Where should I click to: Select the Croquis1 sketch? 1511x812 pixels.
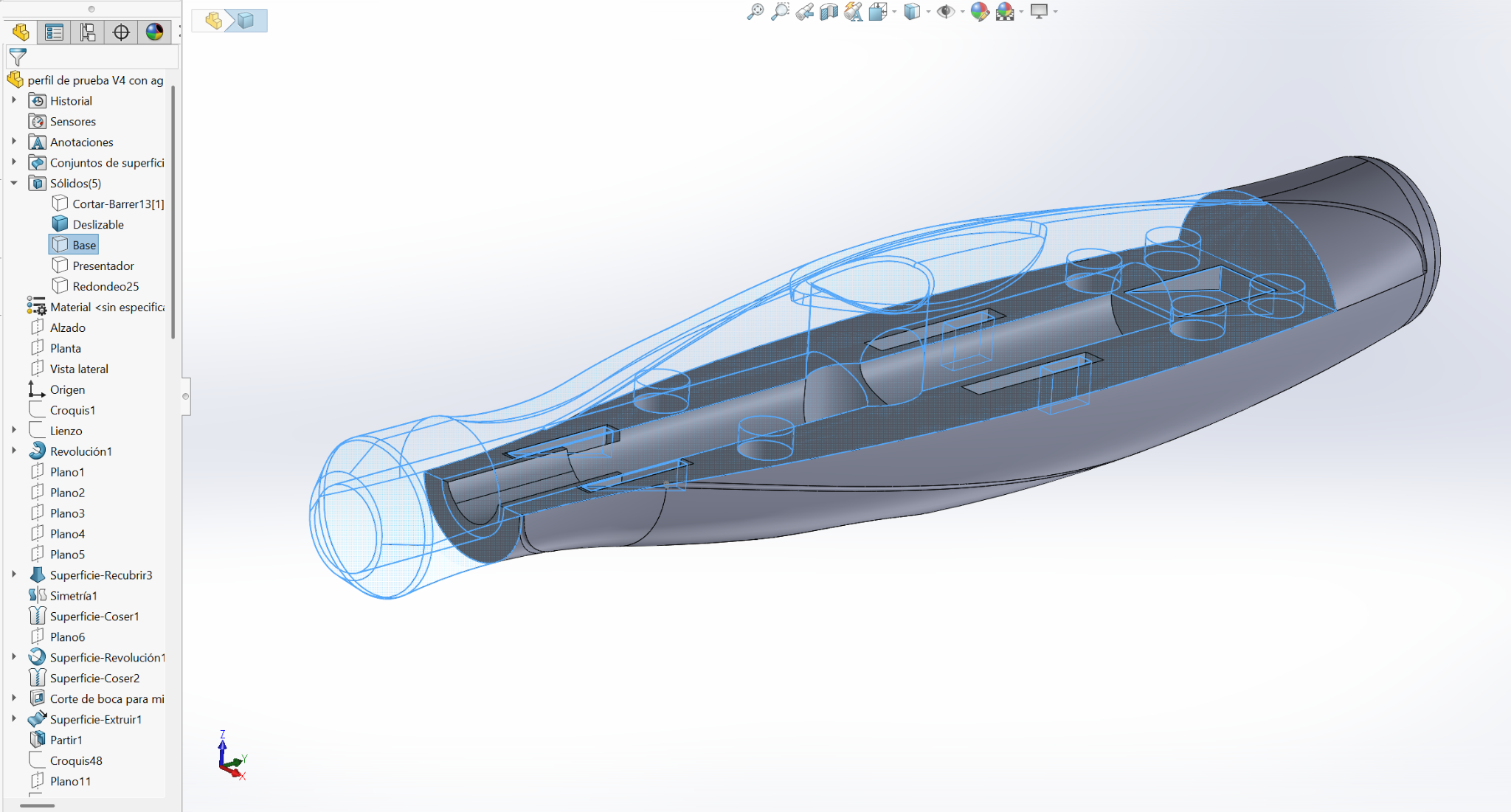tap(72, 411)
